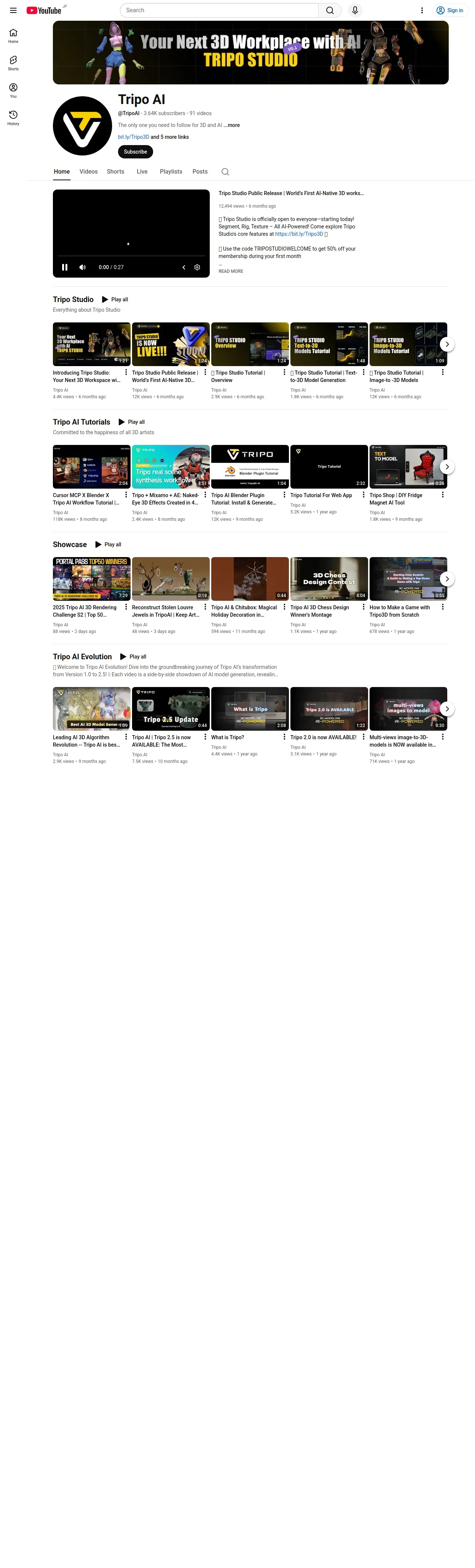Open options for 2025 Rendering Challenge video
This screenshot has height=1568, width=475.
(126, 607)
